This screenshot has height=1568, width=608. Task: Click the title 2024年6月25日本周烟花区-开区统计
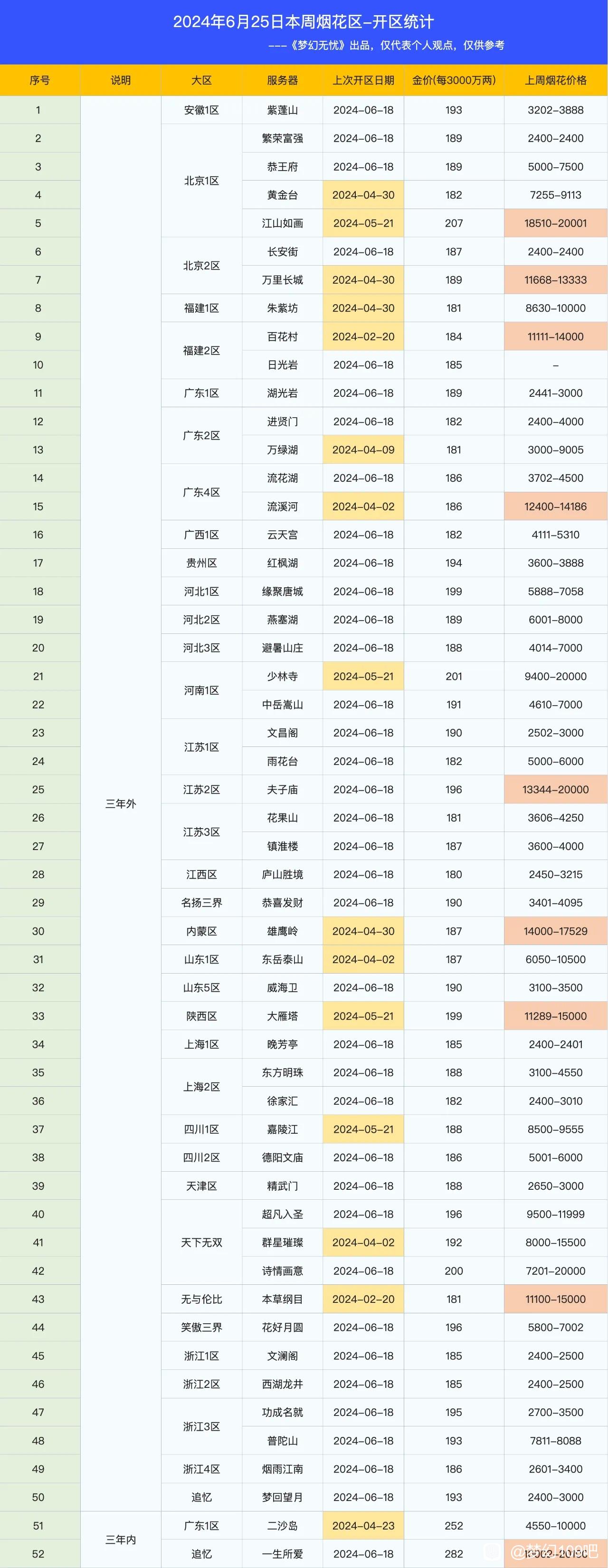tap(303, 22)
